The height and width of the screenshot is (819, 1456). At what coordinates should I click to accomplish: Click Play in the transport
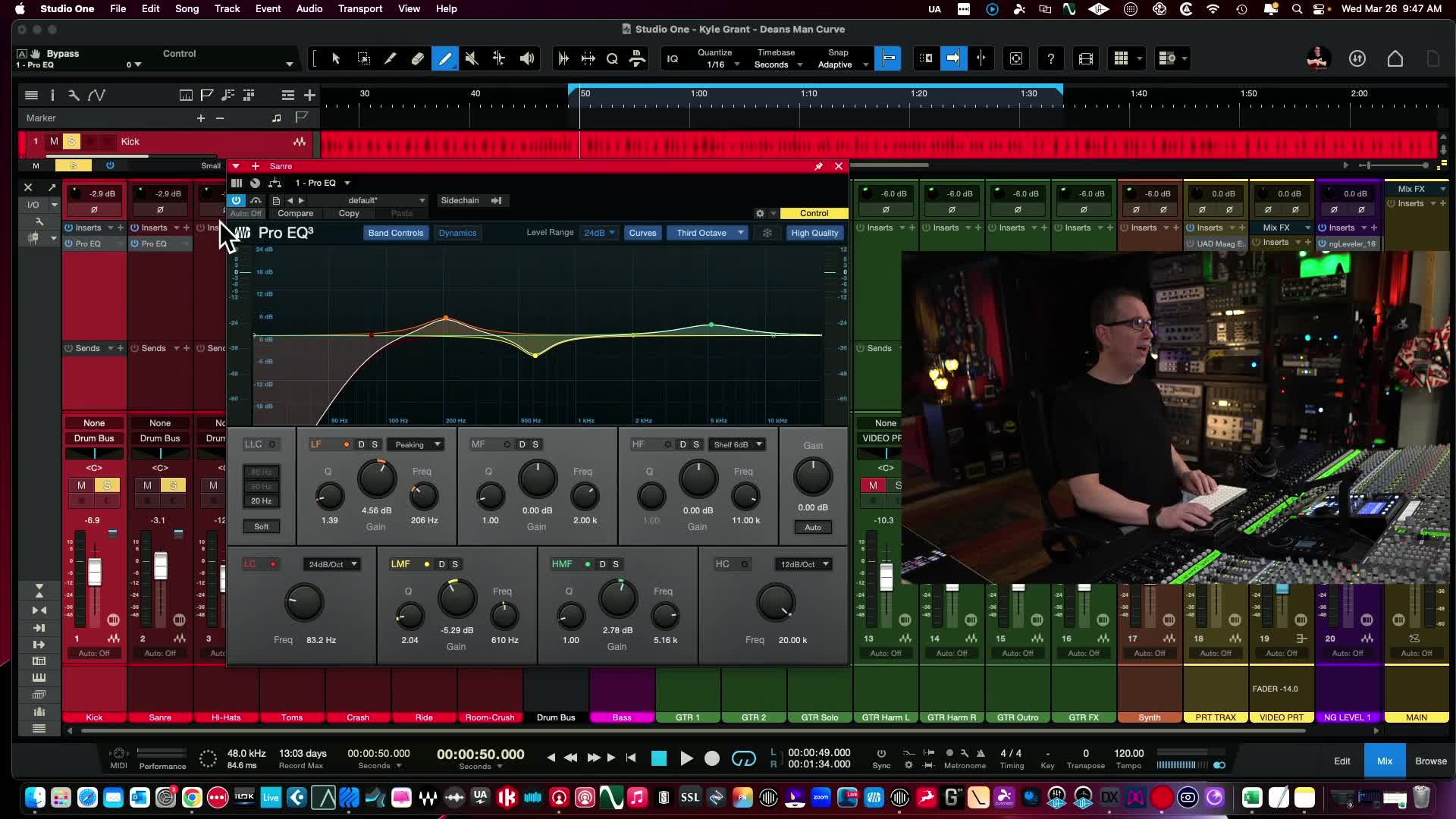tap(686, 758)
